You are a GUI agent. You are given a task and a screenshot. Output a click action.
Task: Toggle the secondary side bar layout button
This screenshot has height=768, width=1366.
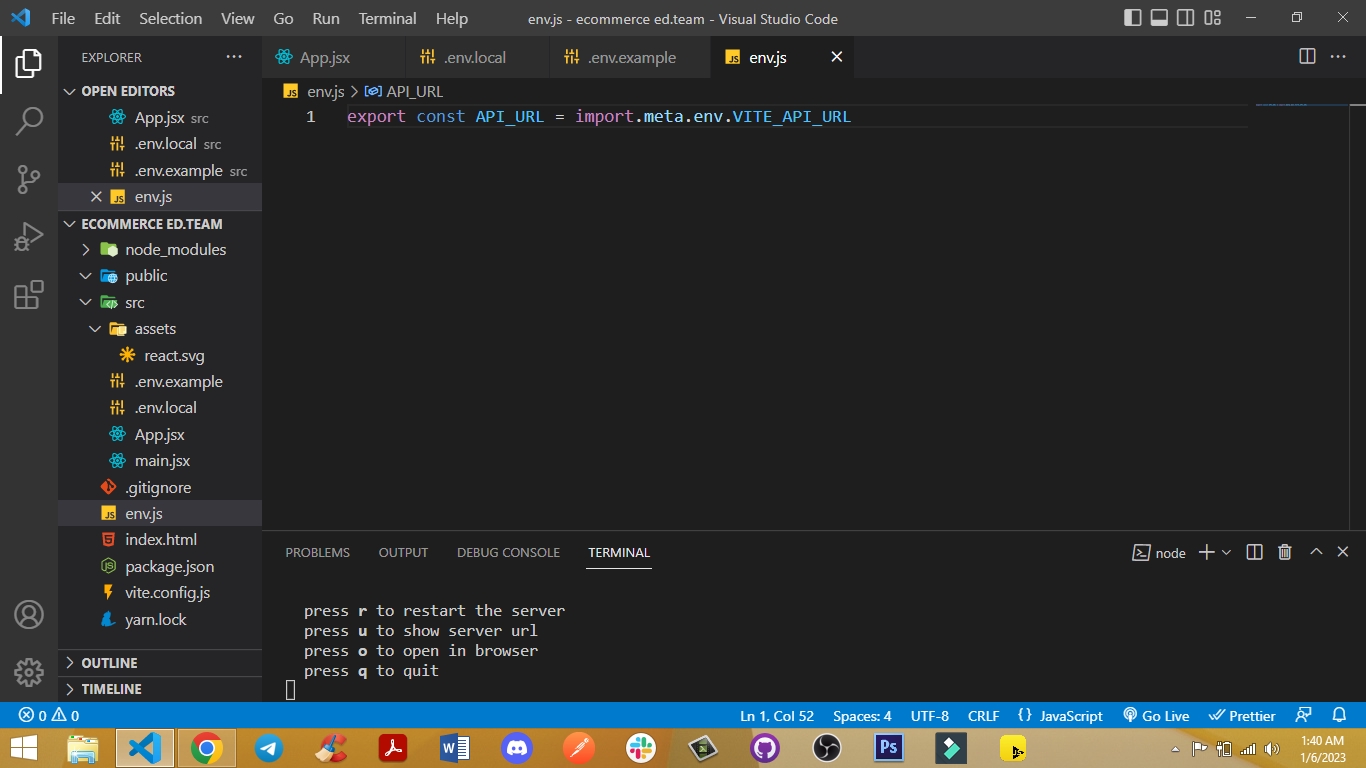[1186, 18]
